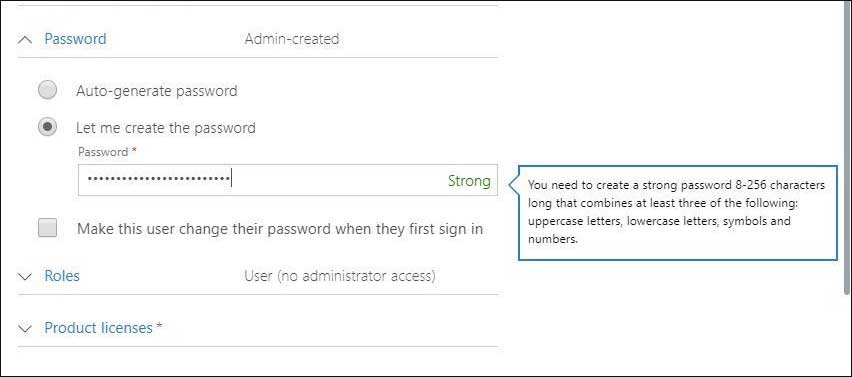Click the Auto-generate password label text

pyautogui.click(x=156, y=91)
